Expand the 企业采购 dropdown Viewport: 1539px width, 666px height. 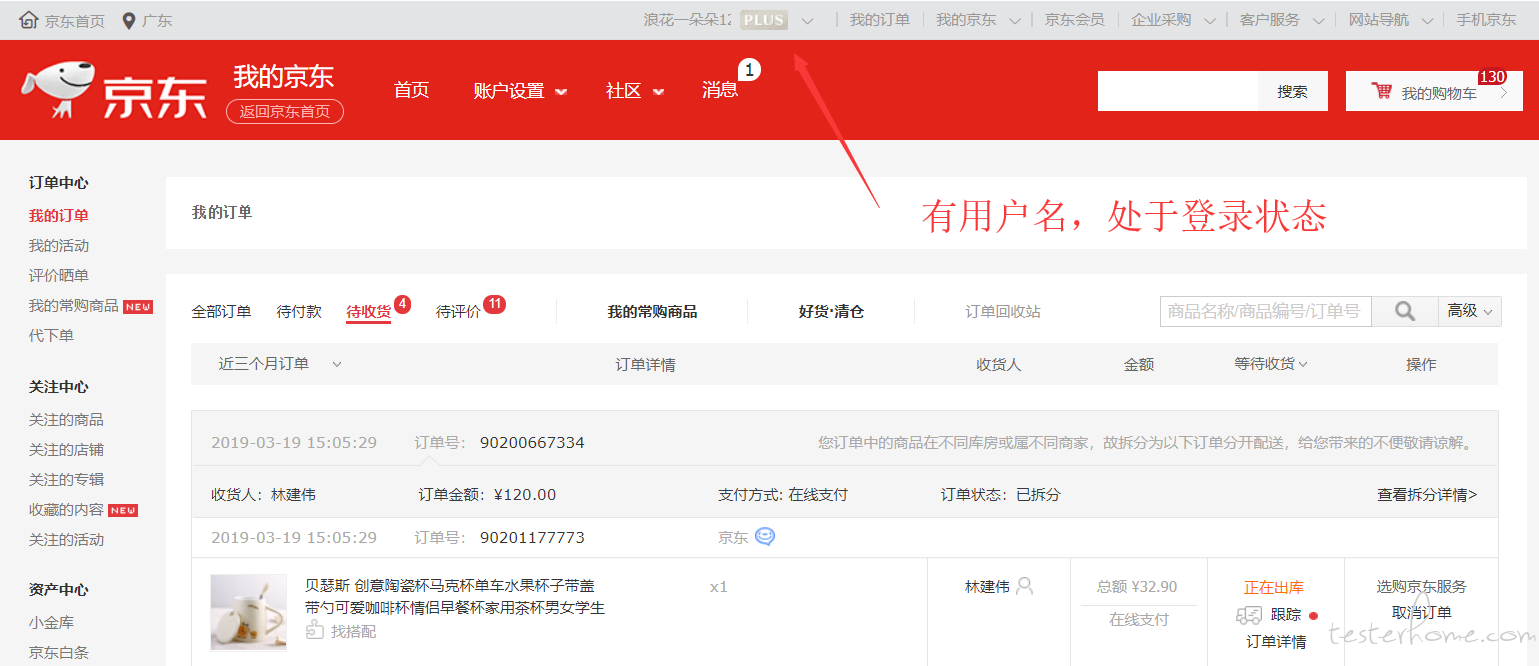(x=1210, y=21)
